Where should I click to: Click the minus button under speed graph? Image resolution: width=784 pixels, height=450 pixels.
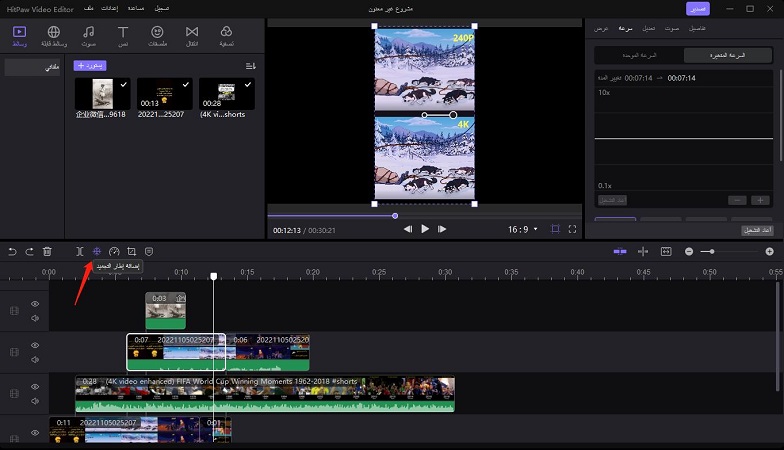click(737, 200)
